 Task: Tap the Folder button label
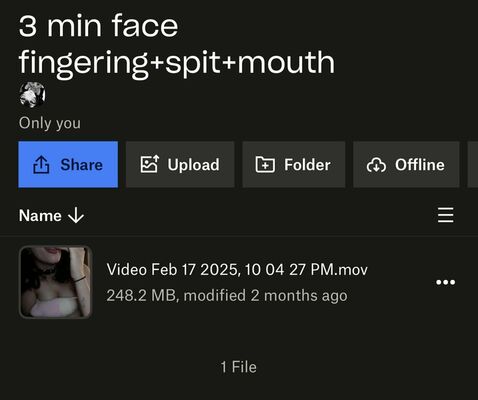point(307,165)
